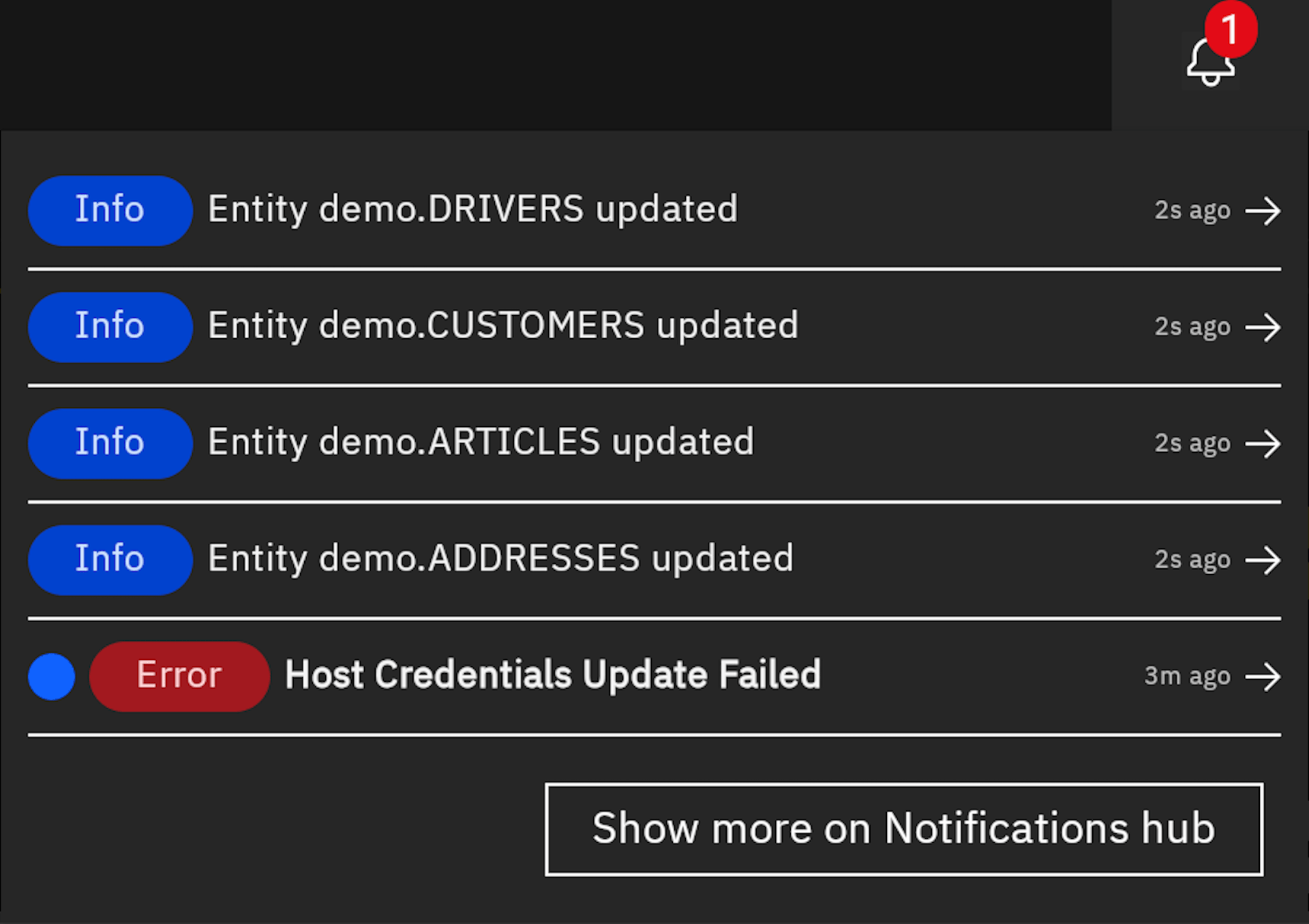1309x924 pixels.
Task: Open 'Entity demo.DRIVERS updated' notification
Action: 473,209
